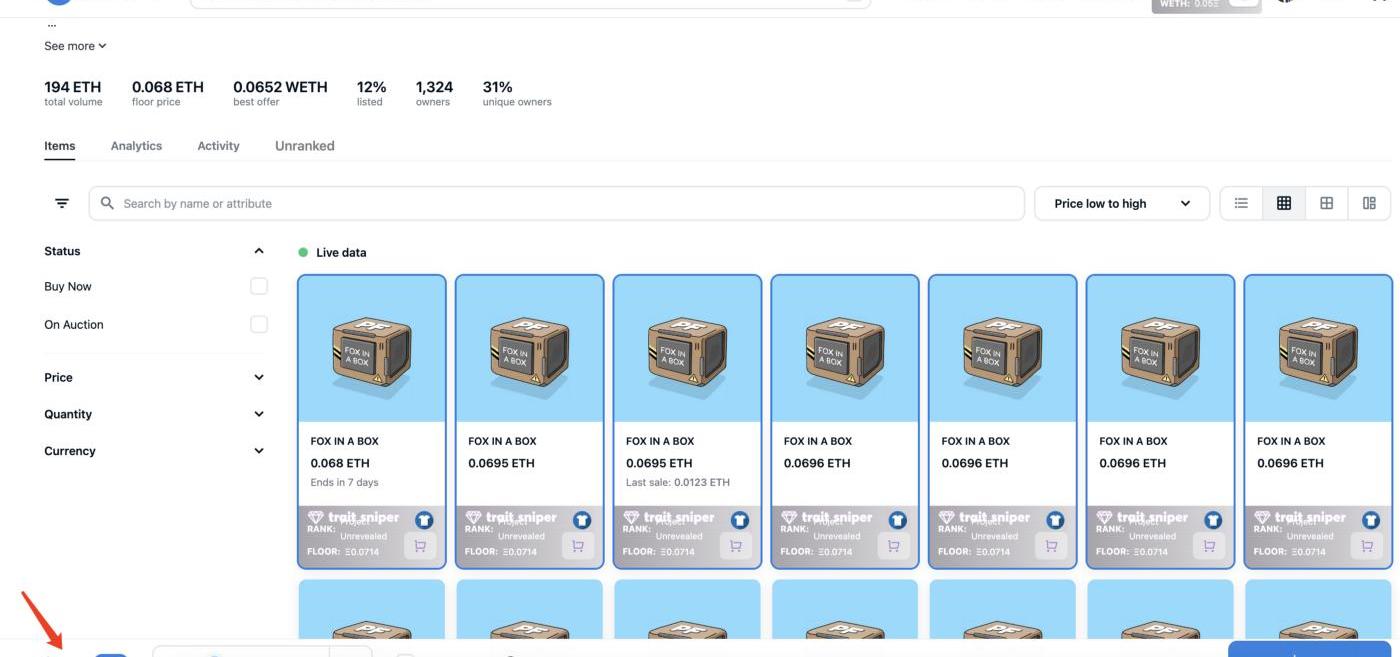The width and height of the screenshot is (1400, 657).
Task: Click the 1,324 owners stat
Action: (x=434, y=93)
